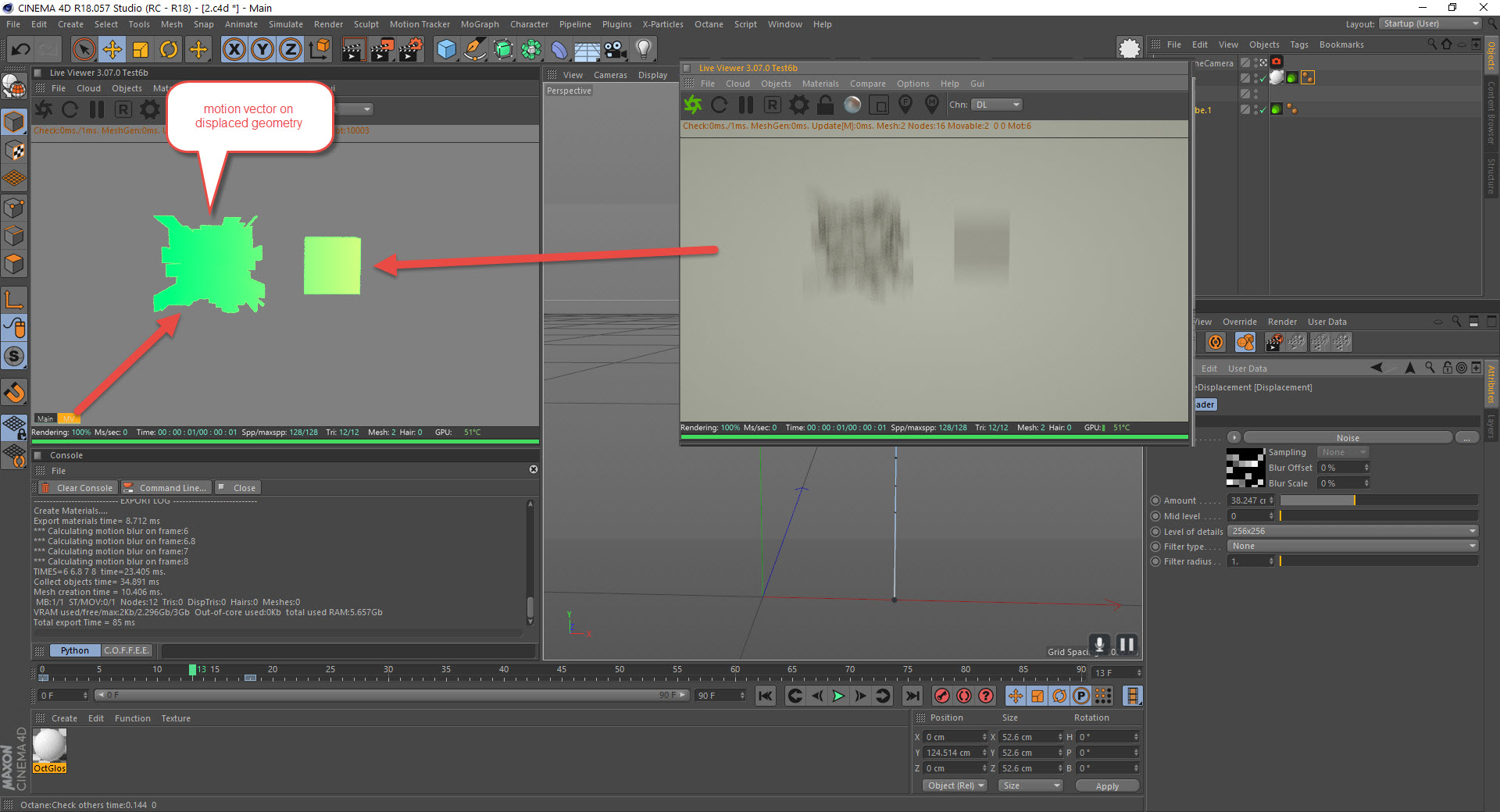
Task: Open the X-Particles menu
Action: click(662, 24)
